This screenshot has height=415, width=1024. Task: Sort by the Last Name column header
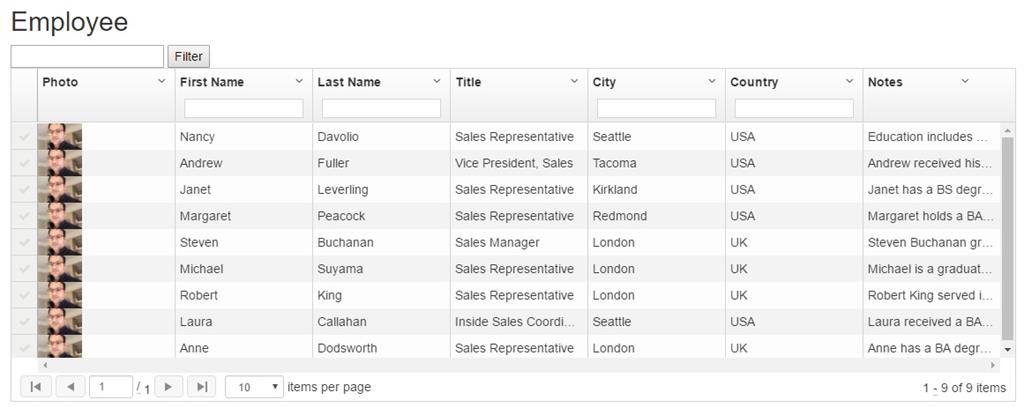[x=349, y=82]
